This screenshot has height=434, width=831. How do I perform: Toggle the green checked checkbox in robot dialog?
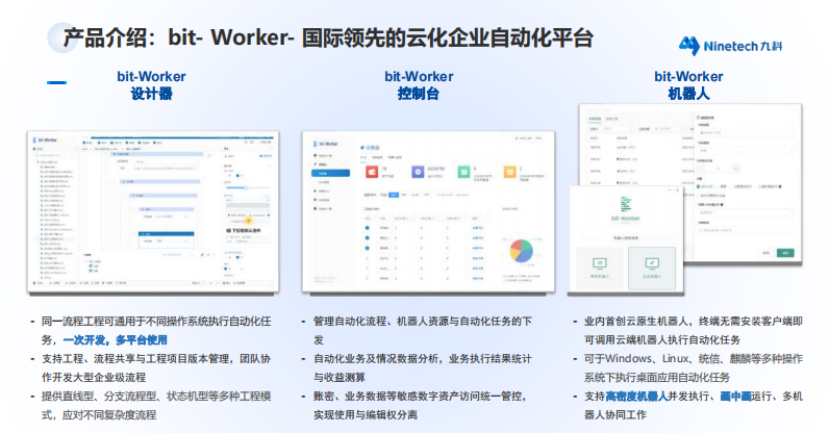[x=699, y=187]
